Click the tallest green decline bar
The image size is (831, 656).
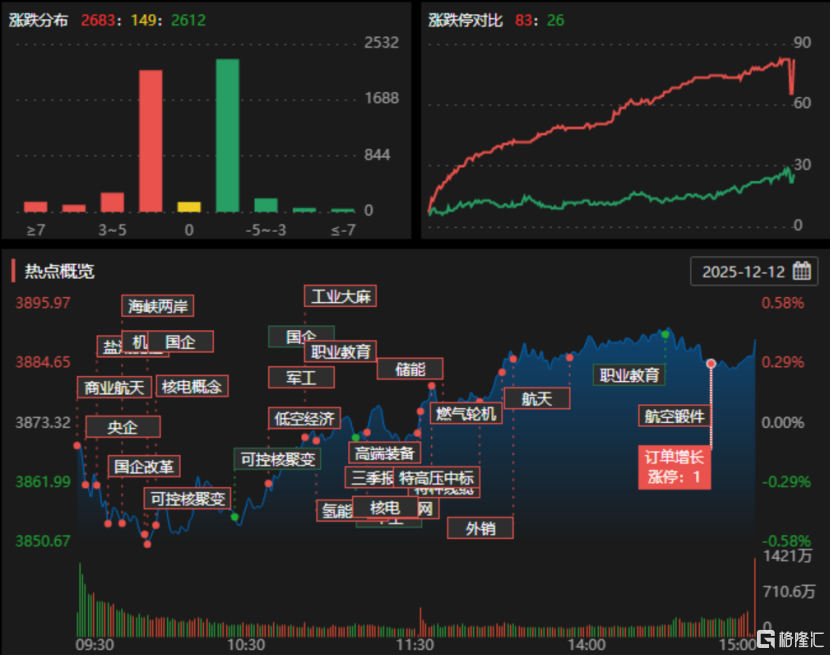227,135
